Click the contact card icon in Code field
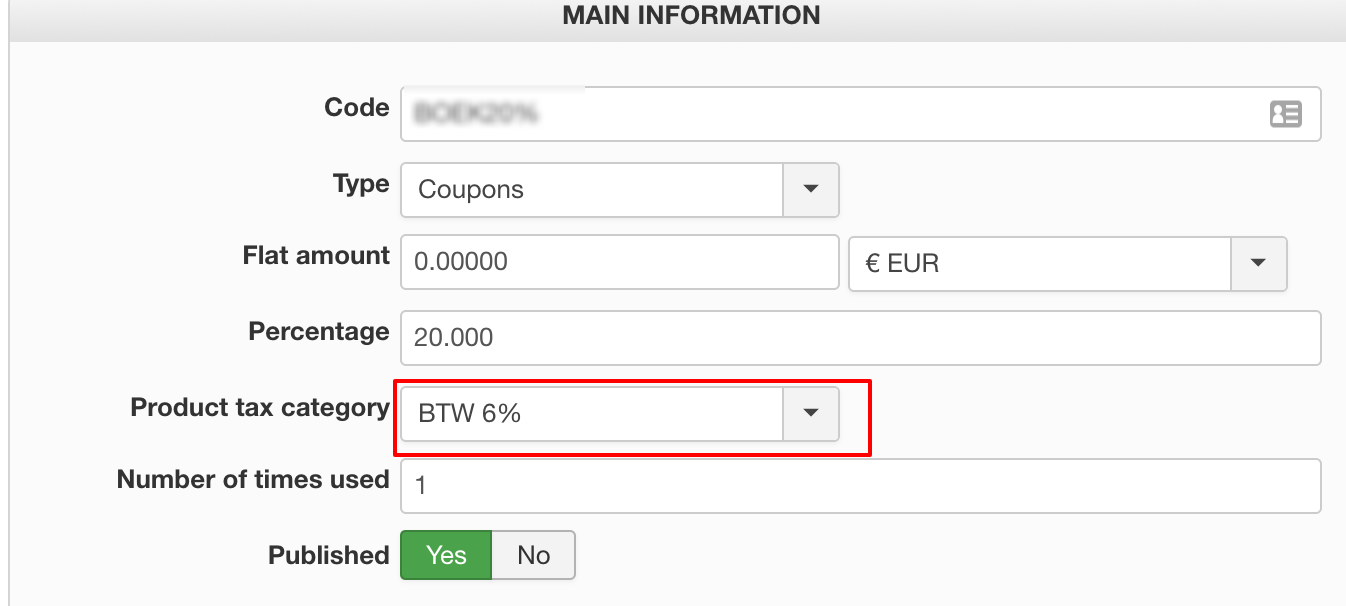Screen dimensions: 1346x606 point(1285,114)
